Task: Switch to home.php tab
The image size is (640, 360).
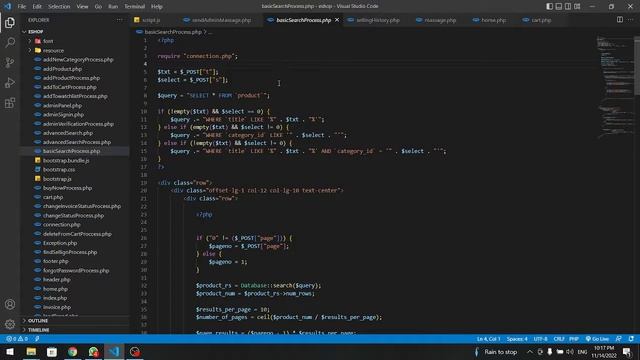Action: [493, 20]
